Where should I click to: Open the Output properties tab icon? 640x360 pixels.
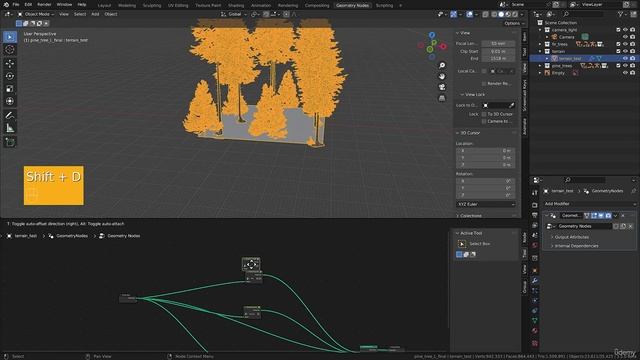click(535, 215)
